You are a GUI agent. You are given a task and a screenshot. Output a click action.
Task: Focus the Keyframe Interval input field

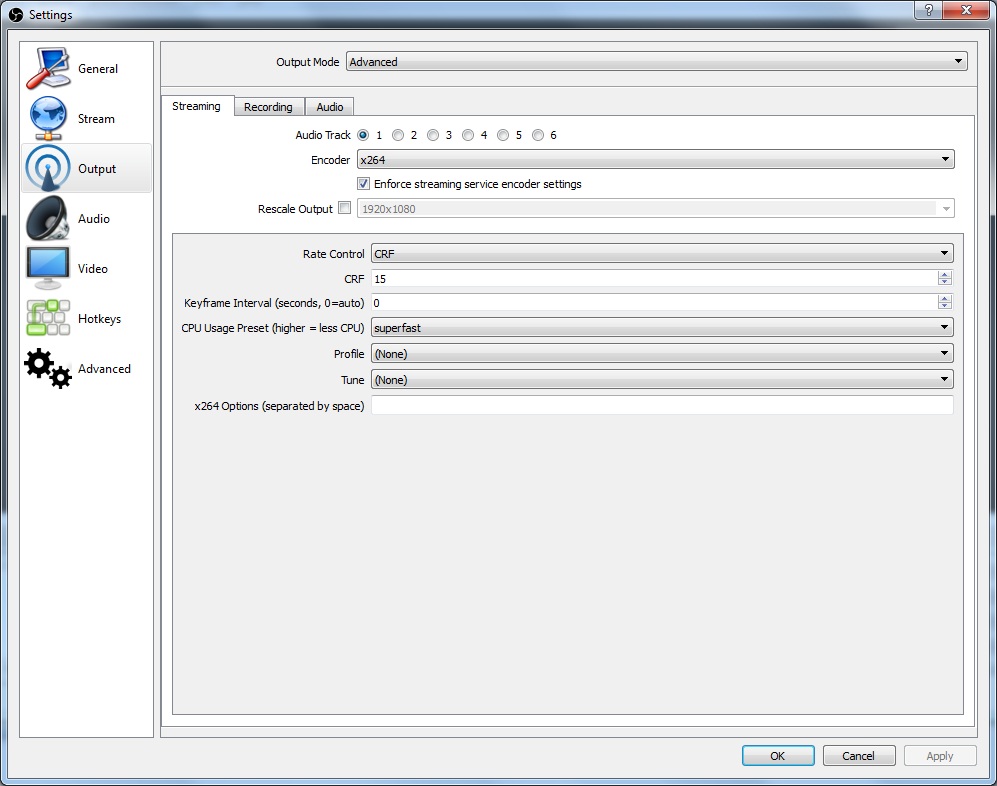tap(654, 303)
